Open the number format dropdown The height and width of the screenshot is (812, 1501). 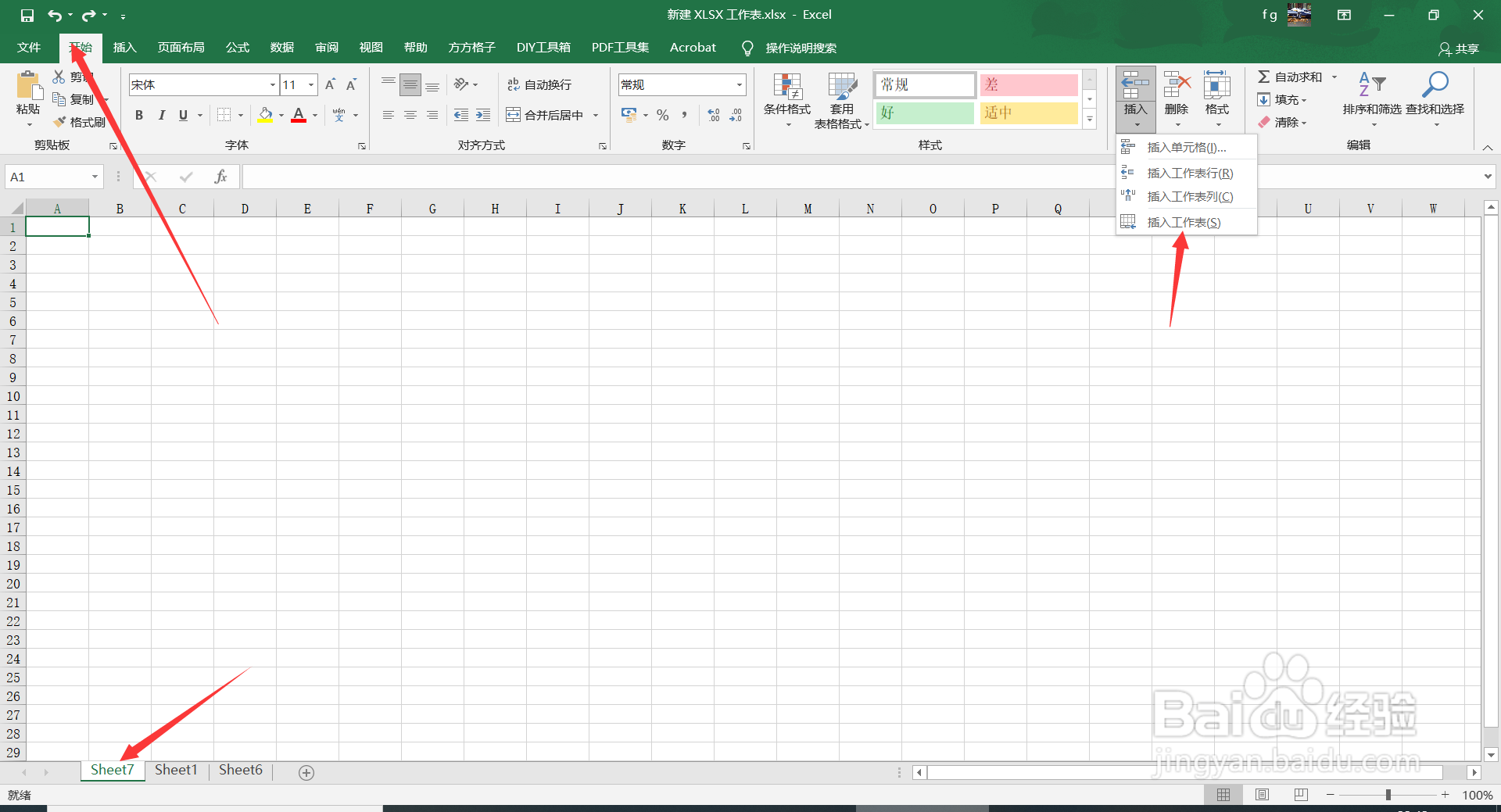(740, 84)
